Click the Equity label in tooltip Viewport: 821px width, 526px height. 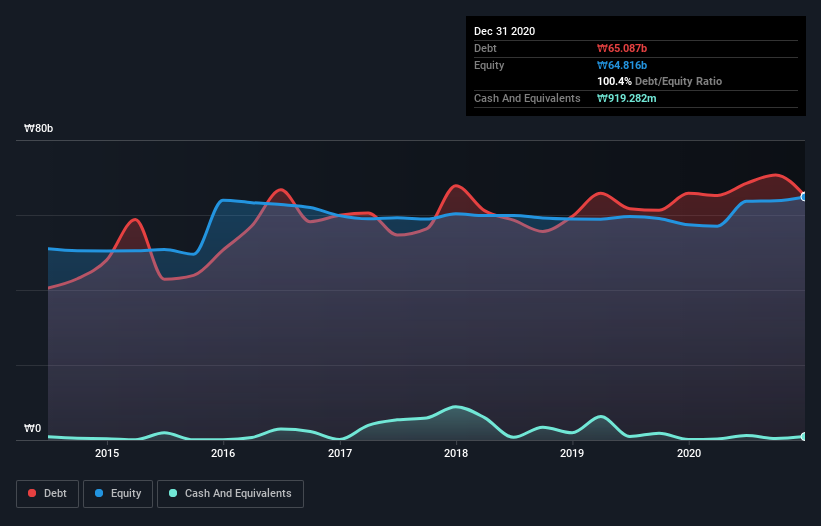pos(489,65)
